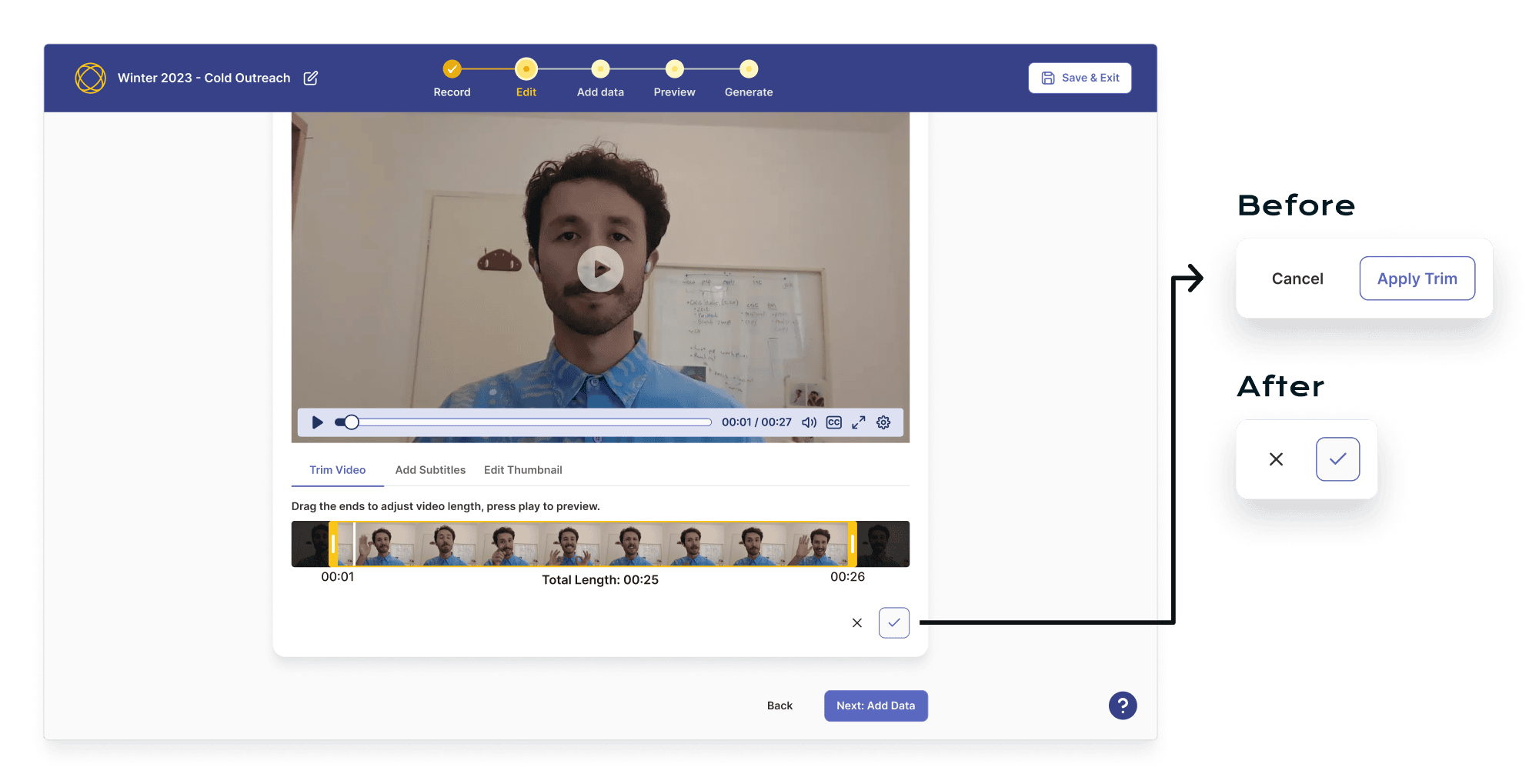Jump to the Add data step
This screenshot has height=784, width=1539.
(600, 78)
